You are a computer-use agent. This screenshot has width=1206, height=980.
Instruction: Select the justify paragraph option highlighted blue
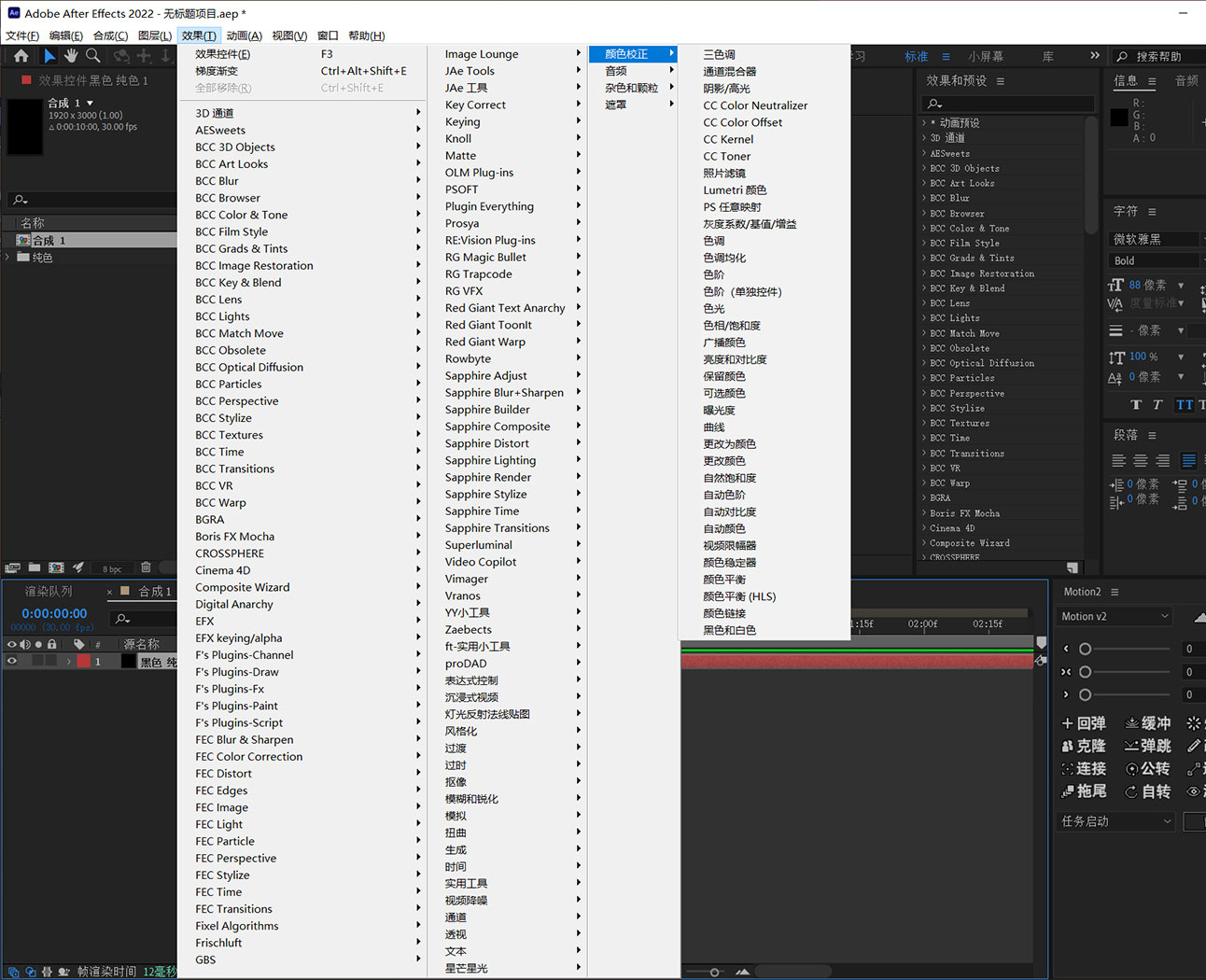1189,460
